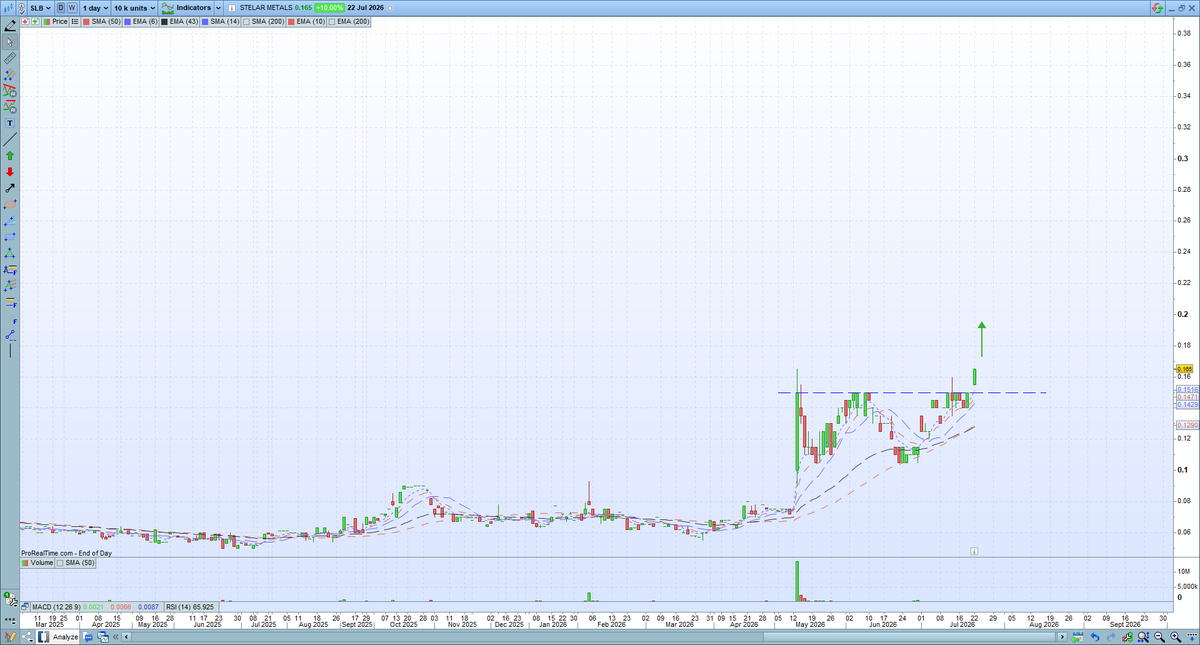Open the 10 k units dropdown
The height and width of the screenshot is (645, 1200).
tap(134, 7)
